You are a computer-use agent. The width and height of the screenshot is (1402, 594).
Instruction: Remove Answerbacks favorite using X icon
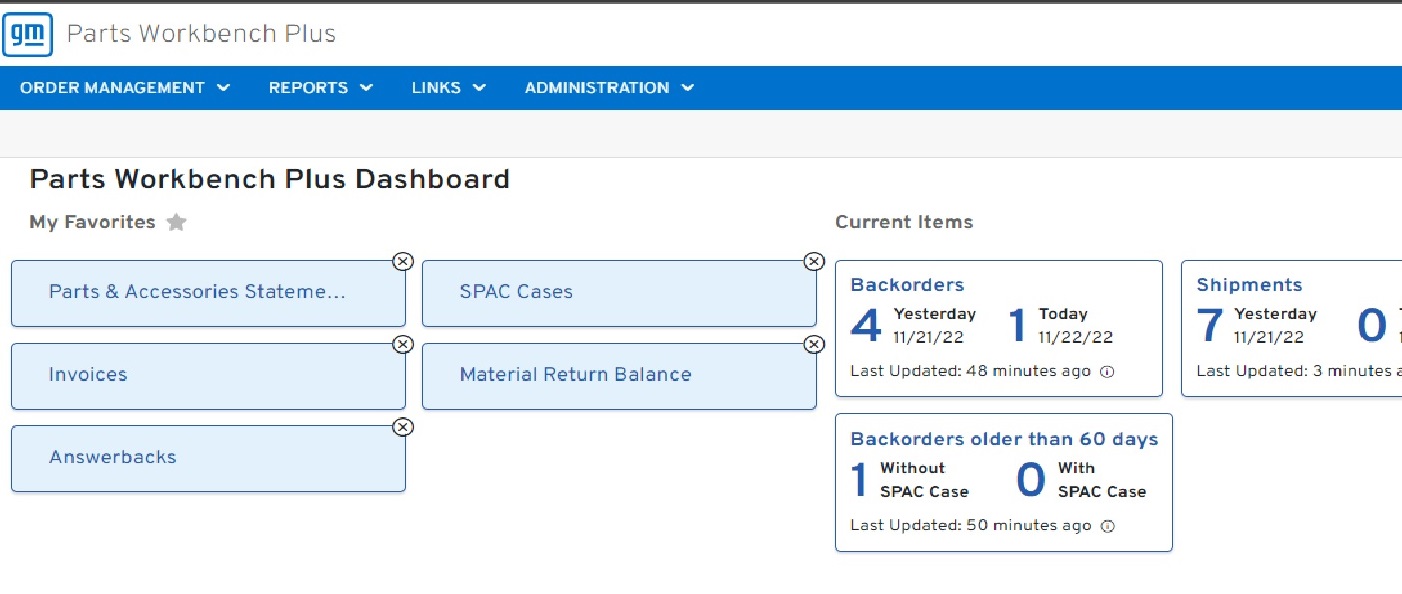tap(402, 427)
